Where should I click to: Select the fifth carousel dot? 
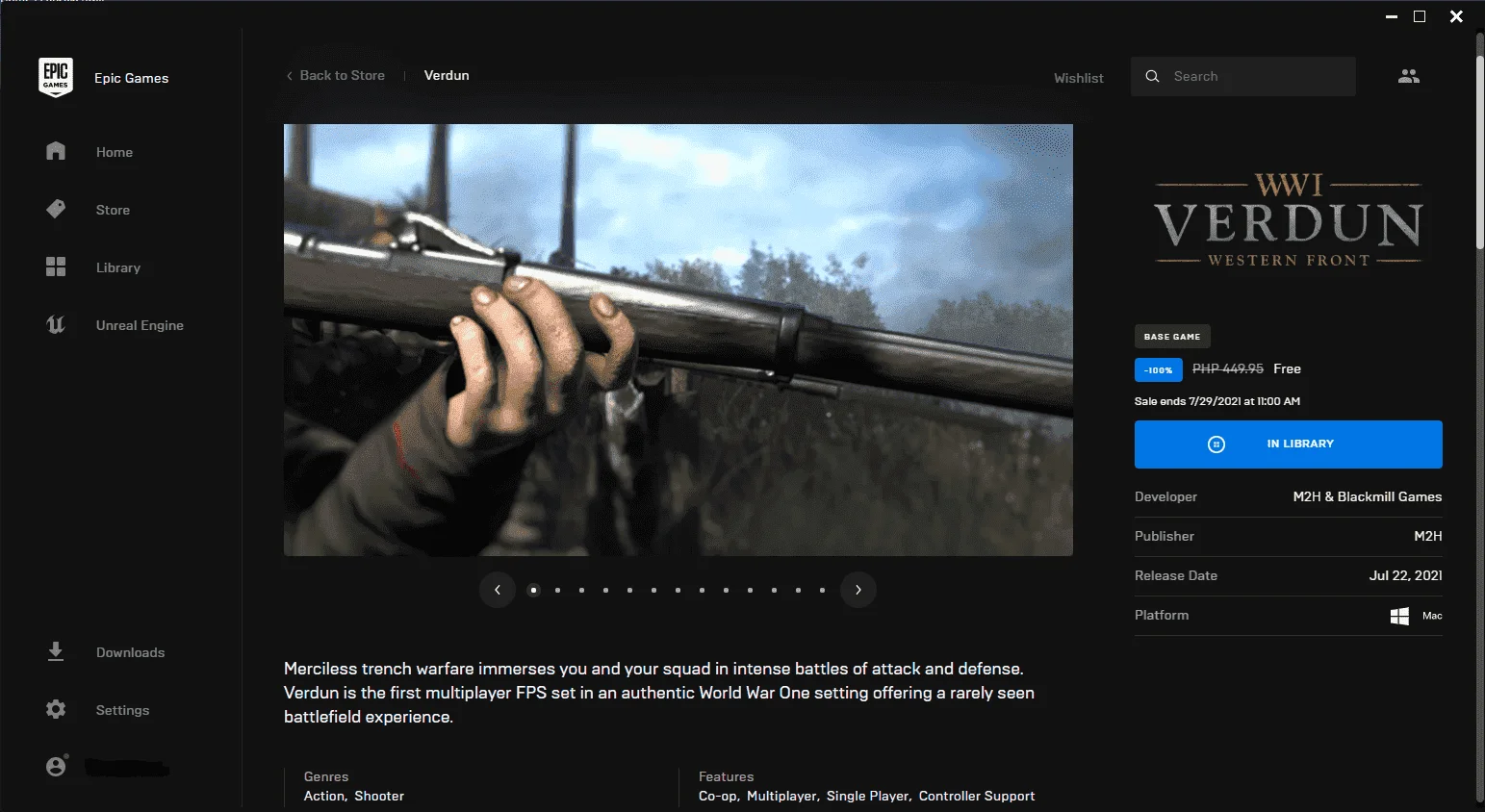click(629, 590)
